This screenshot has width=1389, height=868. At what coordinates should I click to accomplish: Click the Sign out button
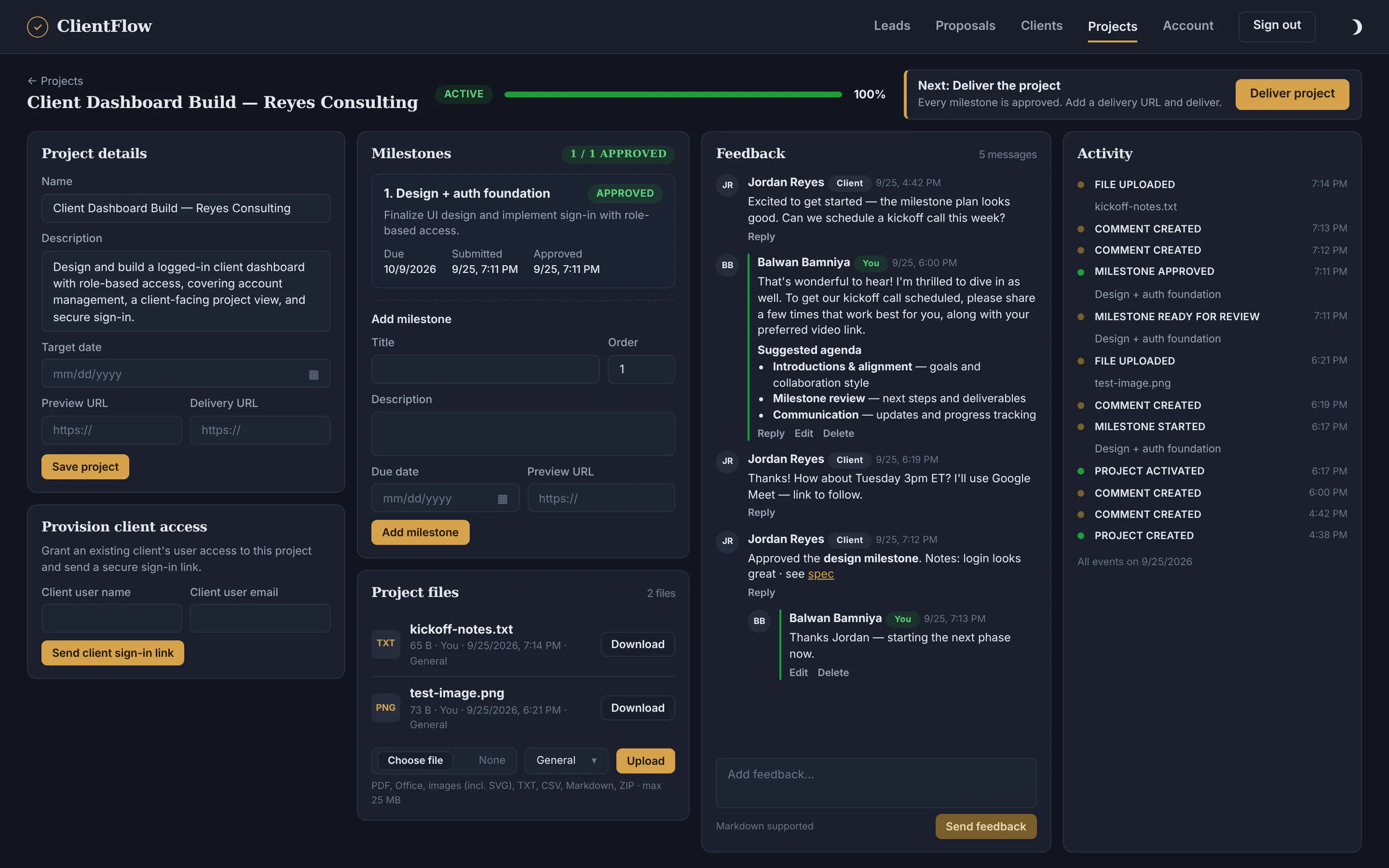click(1277, 26)
